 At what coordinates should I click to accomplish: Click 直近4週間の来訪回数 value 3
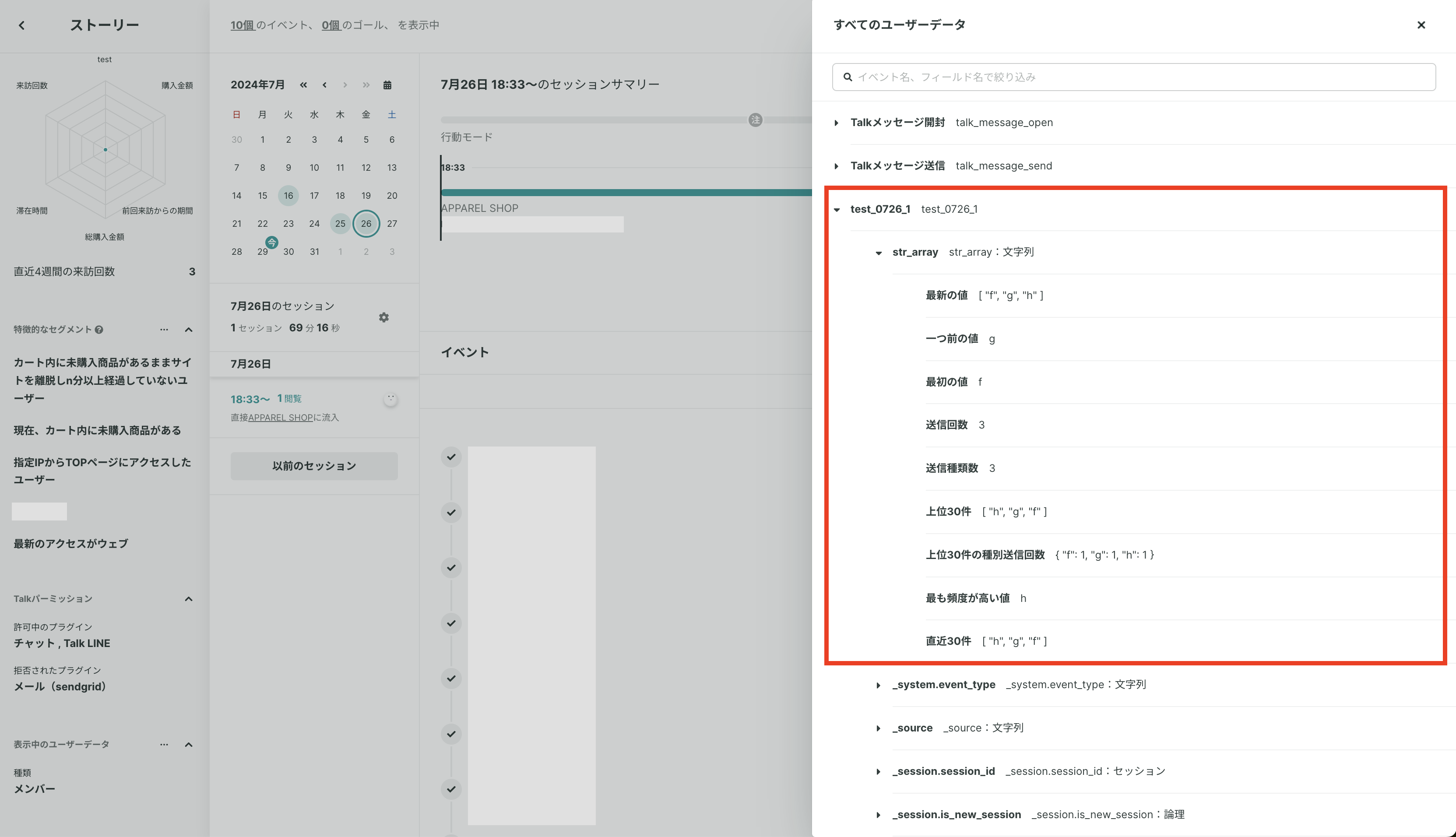tap(192, 272)
